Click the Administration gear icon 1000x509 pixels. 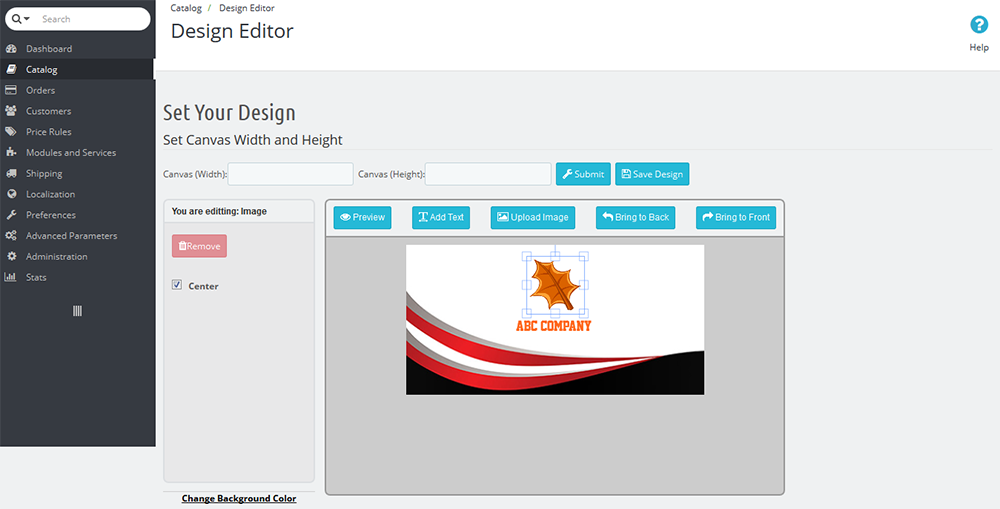click(x=11, y=256)
